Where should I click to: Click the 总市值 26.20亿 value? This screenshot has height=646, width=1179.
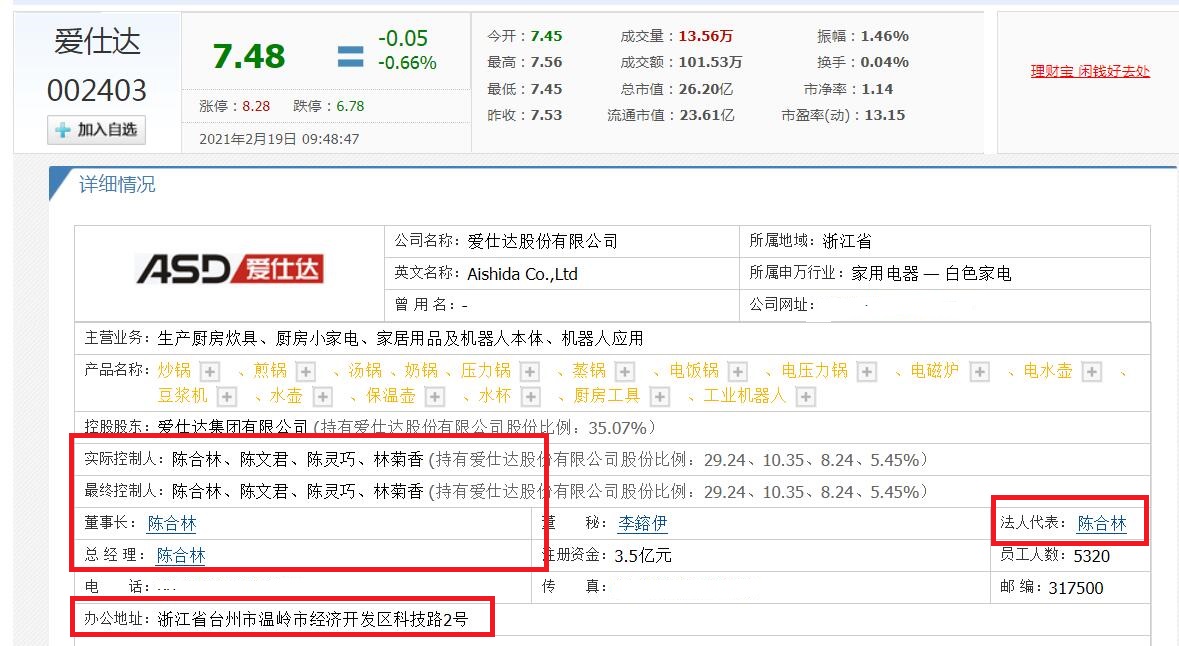705,89
